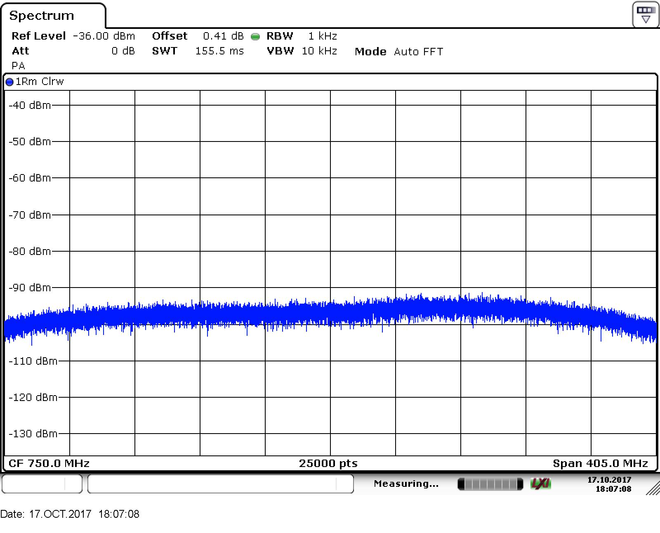660x533 pixels.
Task: Click the -90 dBm axis label
Action: (30, 288)
